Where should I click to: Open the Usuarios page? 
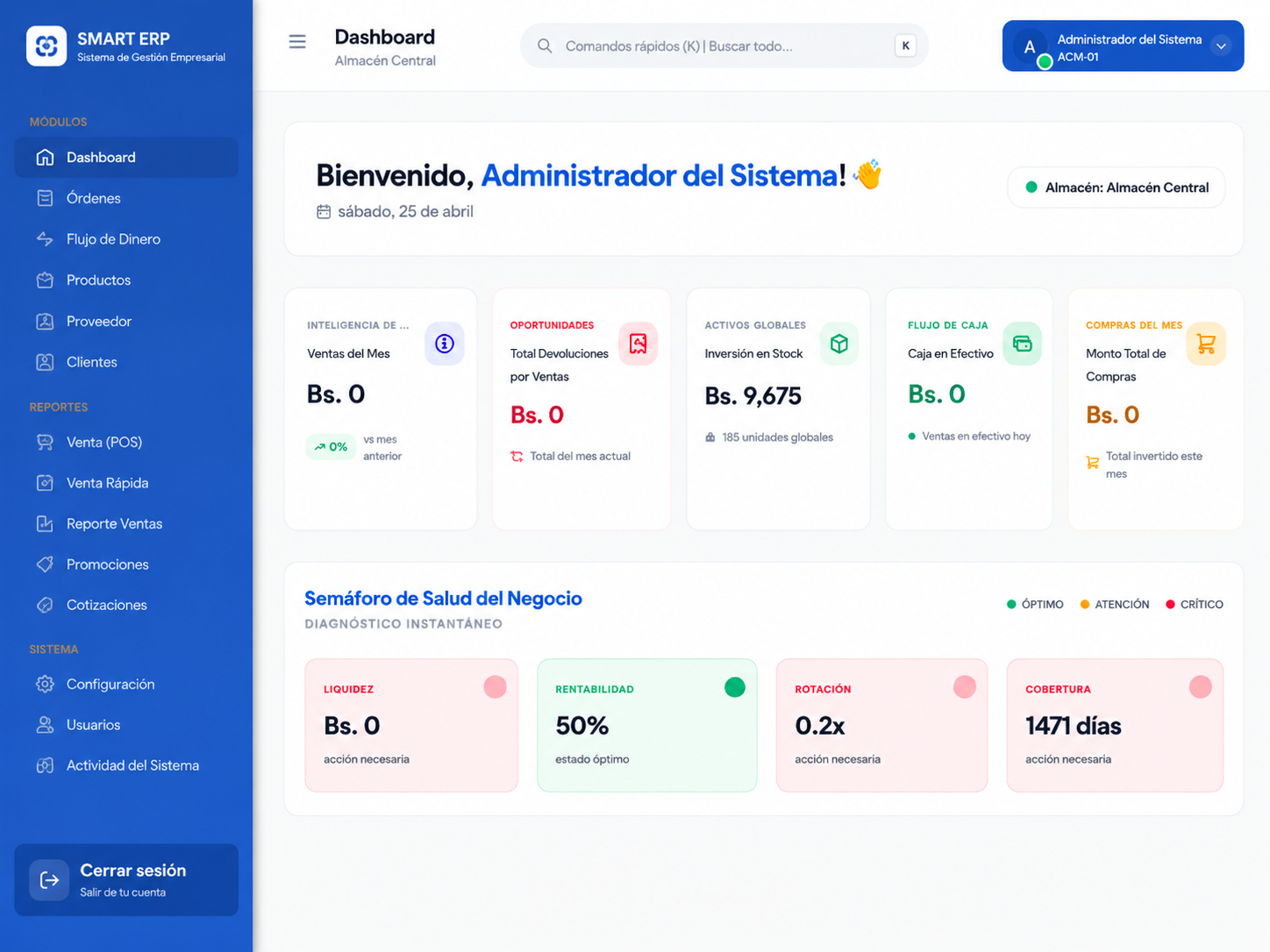(126, 724)
